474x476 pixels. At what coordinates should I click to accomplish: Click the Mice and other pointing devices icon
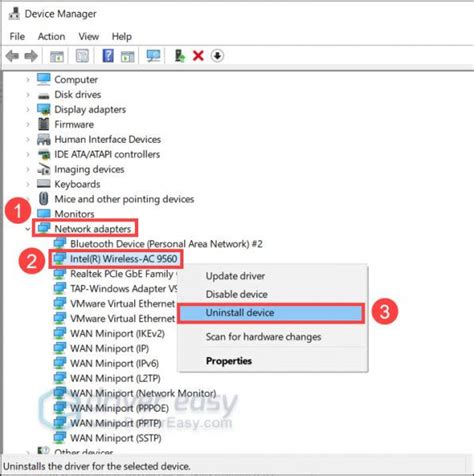[44, 199]
